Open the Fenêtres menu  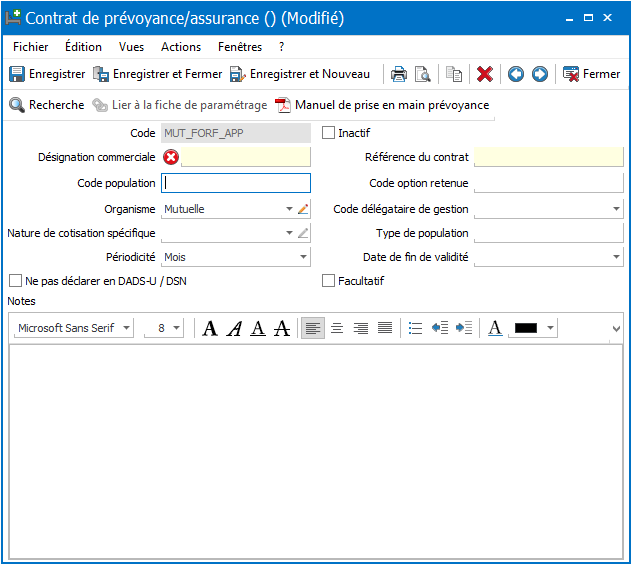click(240, 47)
